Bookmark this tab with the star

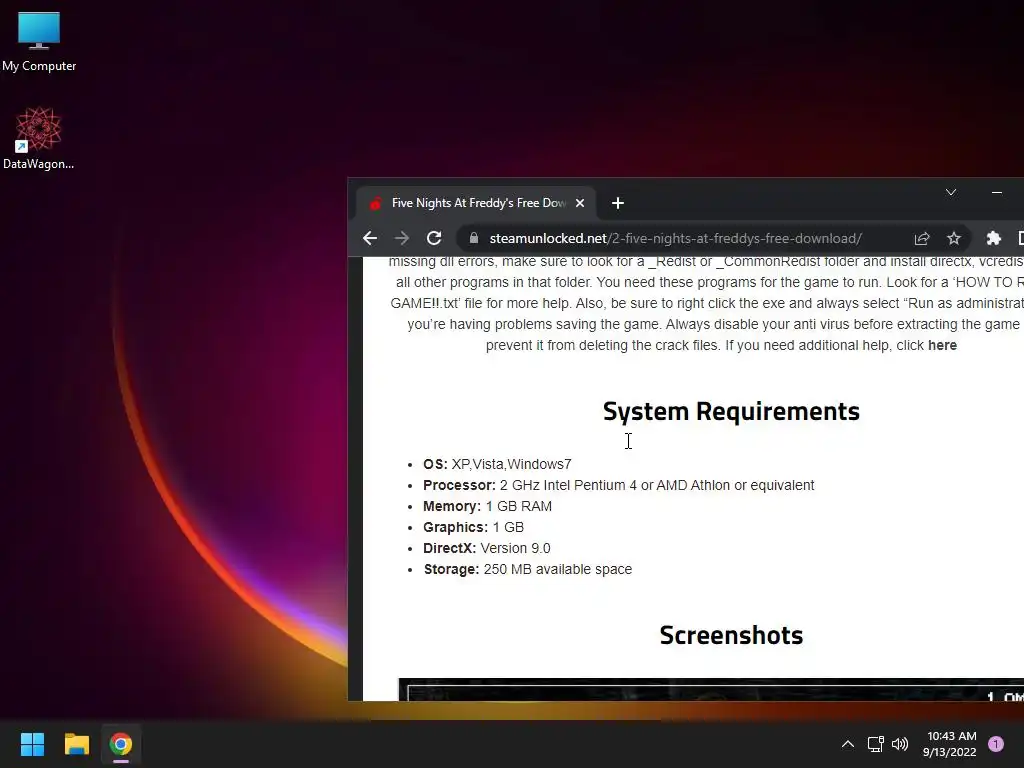tap(953, 238)
